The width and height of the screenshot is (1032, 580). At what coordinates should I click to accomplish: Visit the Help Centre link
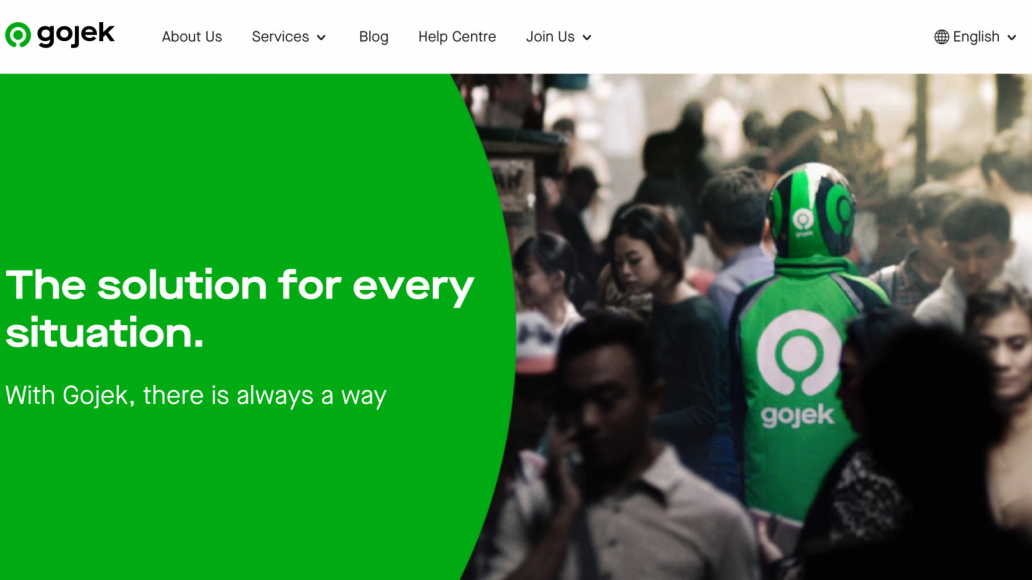coord(457,37)
